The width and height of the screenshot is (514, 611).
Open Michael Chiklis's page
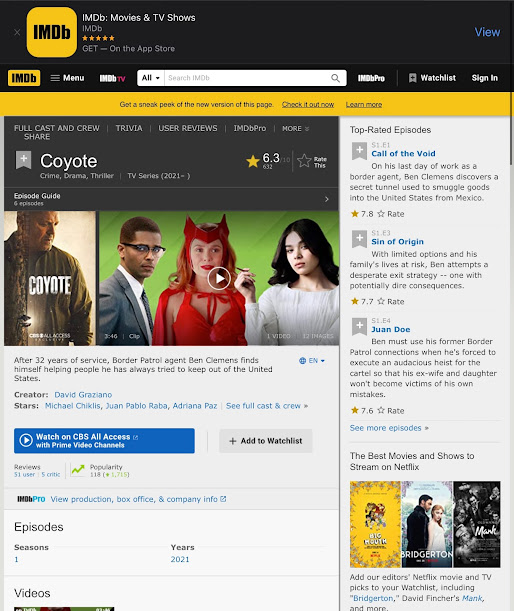tap(72, 406)
